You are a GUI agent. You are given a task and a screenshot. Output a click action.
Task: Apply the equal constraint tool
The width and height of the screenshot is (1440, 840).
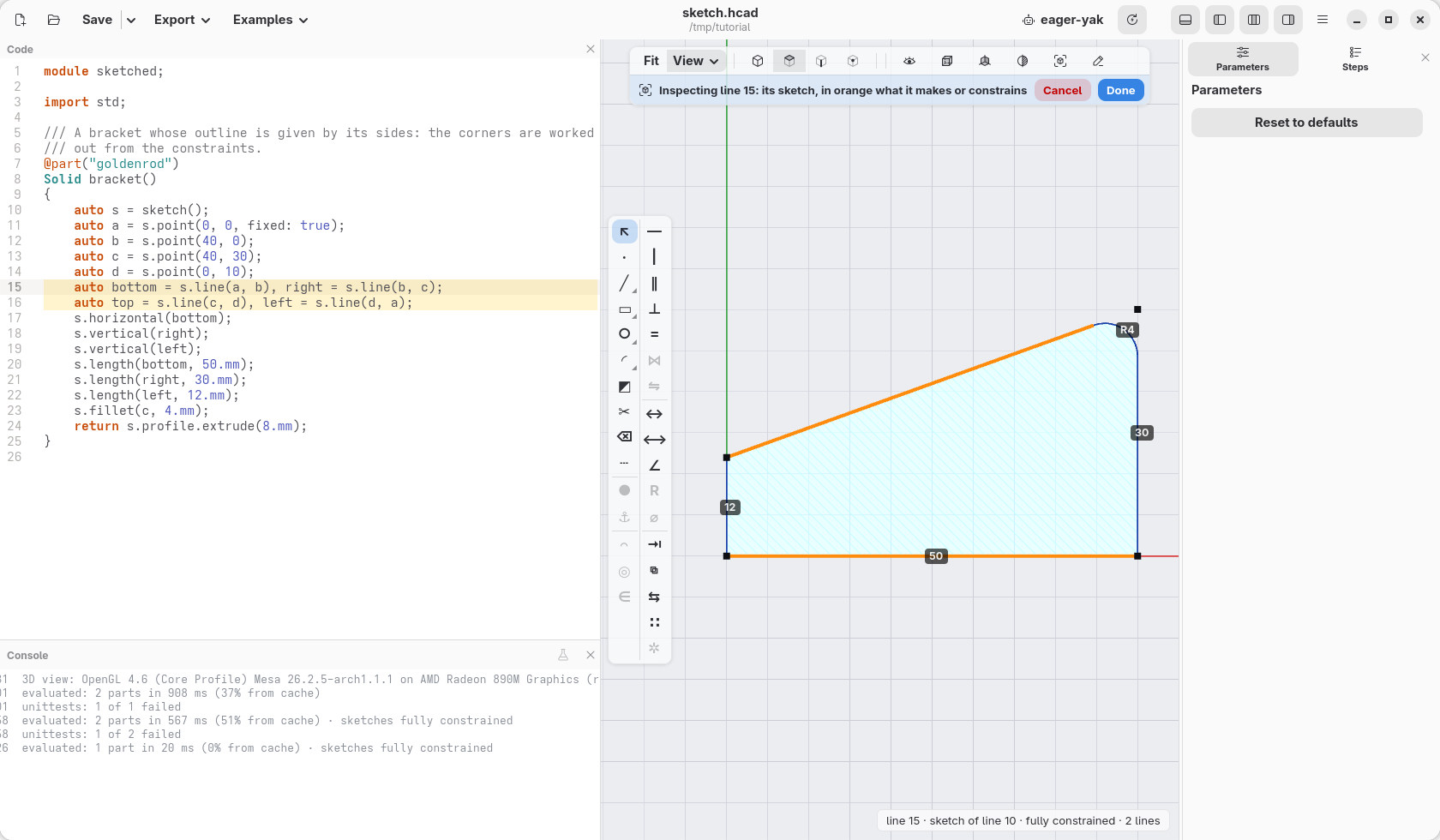[x=654, y=334]
